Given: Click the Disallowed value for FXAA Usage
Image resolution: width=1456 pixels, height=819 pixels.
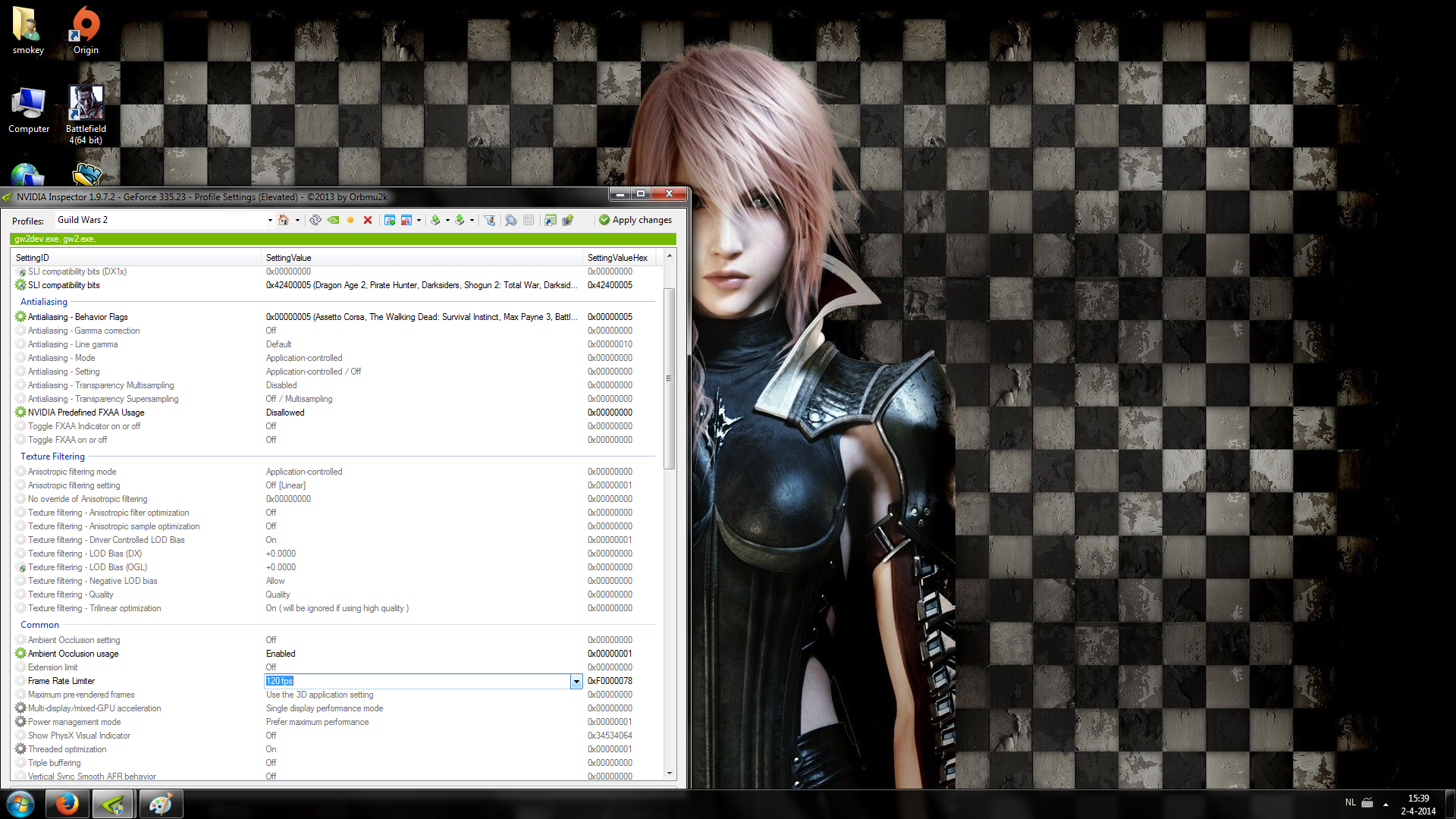Looking at the screenshot, I should coord(285,413).
